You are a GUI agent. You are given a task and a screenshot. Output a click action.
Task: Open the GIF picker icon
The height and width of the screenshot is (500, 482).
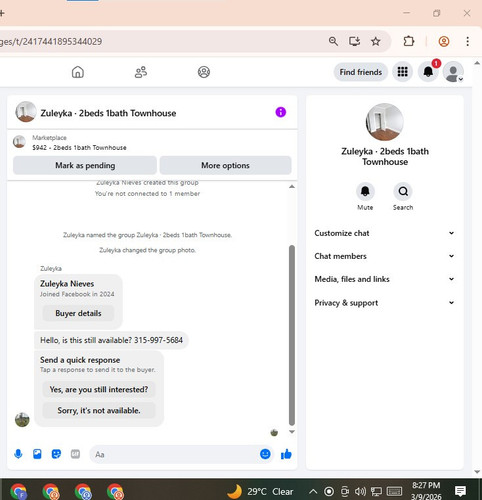[75, 454]
